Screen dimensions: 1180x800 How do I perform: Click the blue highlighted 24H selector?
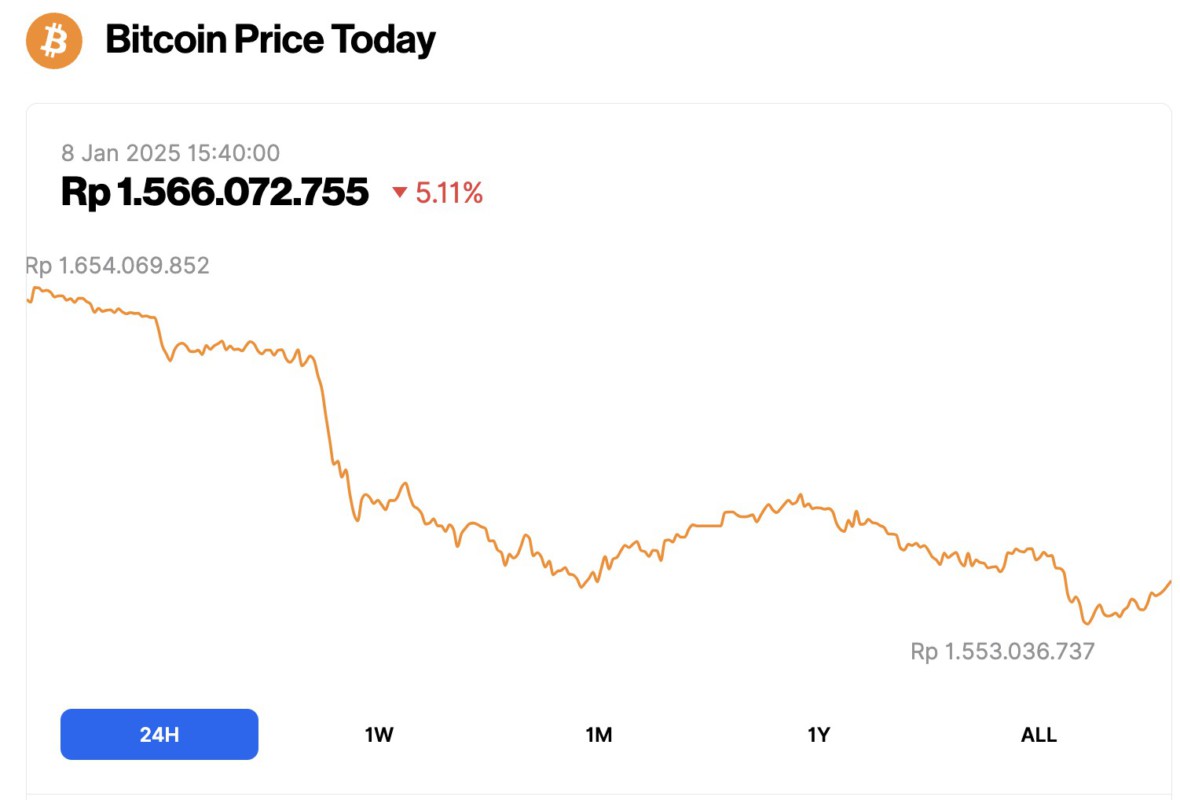point(159,733)
